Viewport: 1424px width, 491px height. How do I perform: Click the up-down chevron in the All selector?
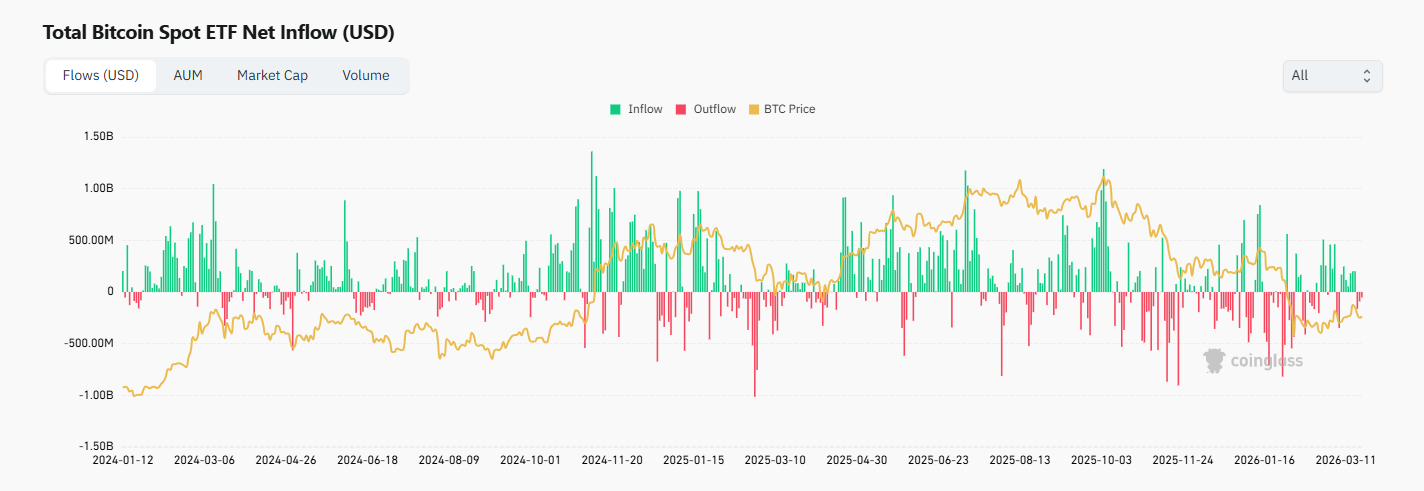(x=1366, y=75)
